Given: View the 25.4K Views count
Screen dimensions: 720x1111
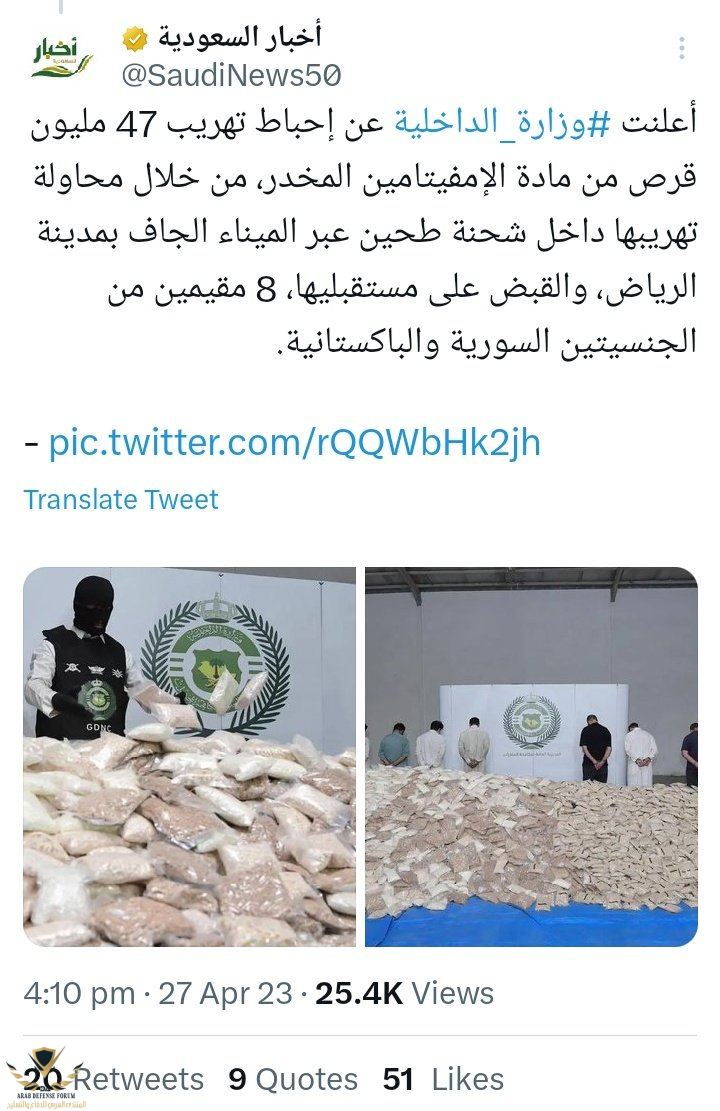Looking at the screenshot, I should point(404,993).
